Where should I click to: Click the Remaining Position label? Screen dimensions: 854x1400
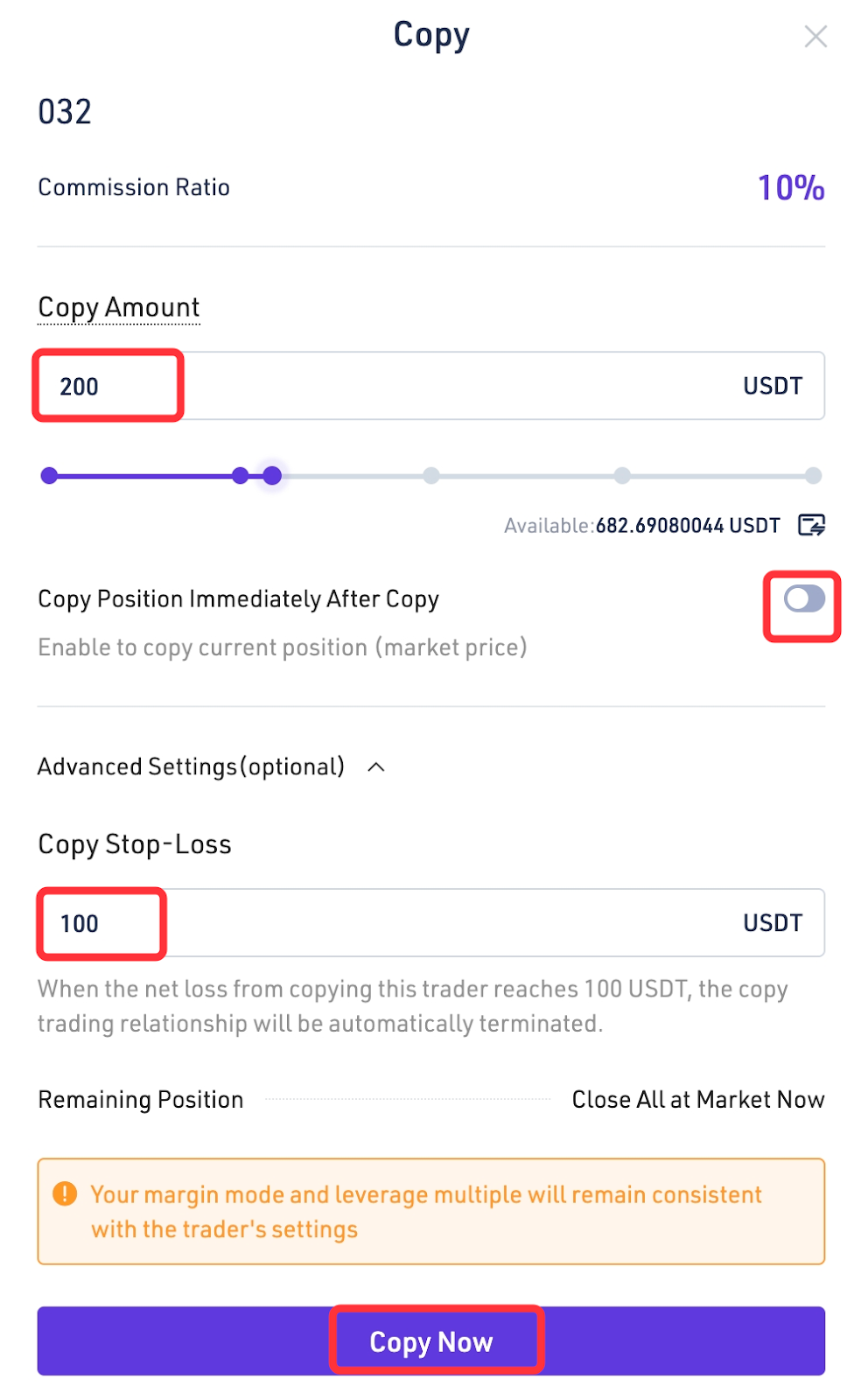(141, 1100)
